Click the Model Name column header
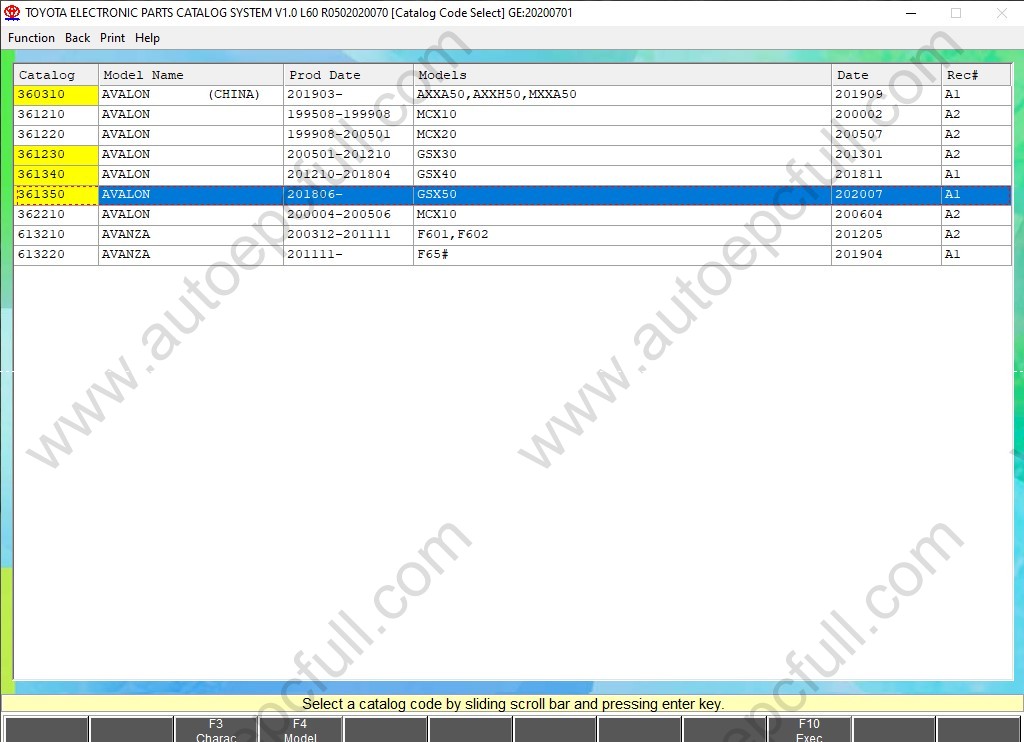The image size is (1024, 742). click(x=191, y=74)
